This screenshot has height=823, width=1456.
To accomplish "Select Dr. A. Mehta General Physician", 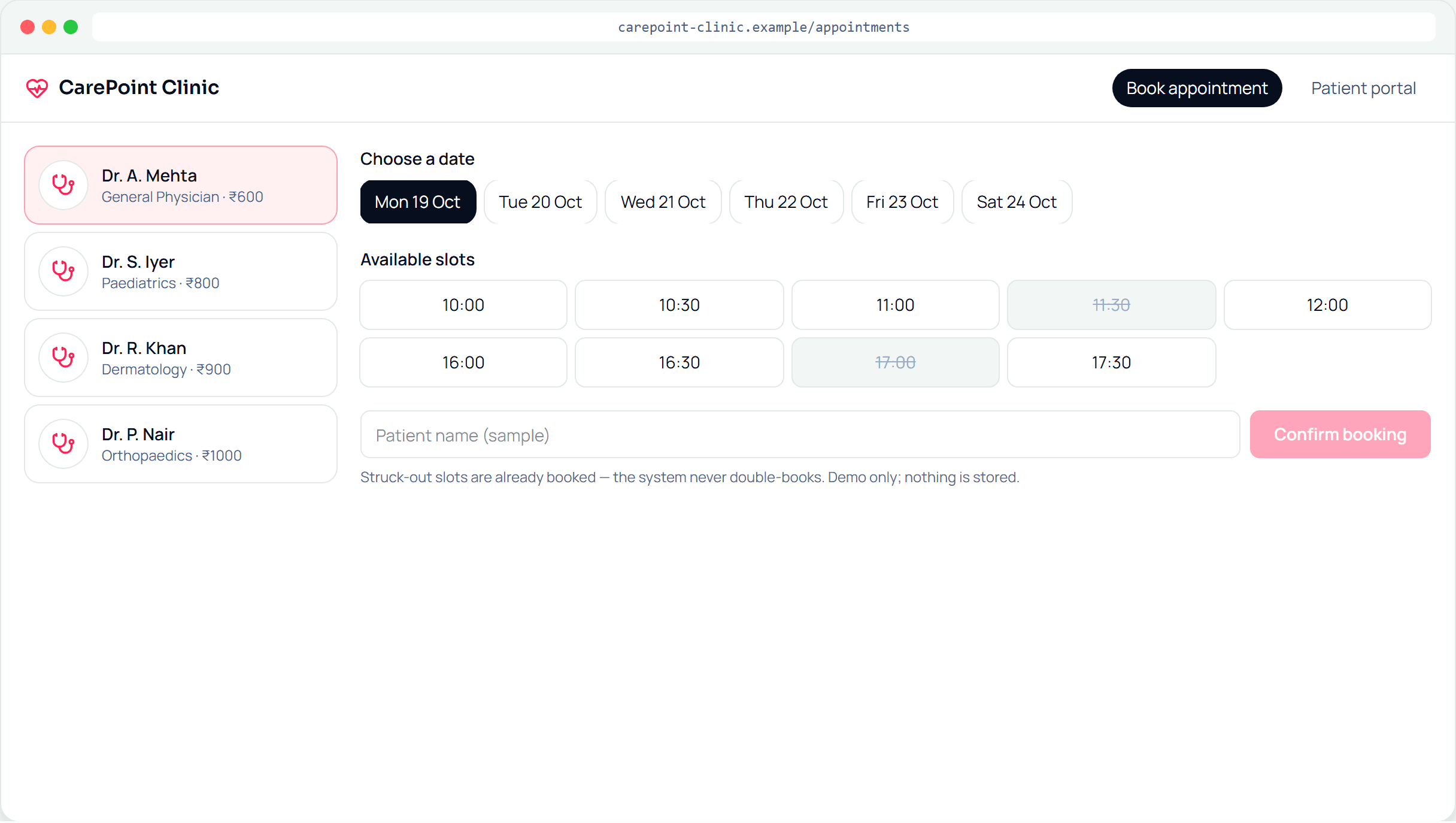I will pyautogui.click(x=181, y=185).
